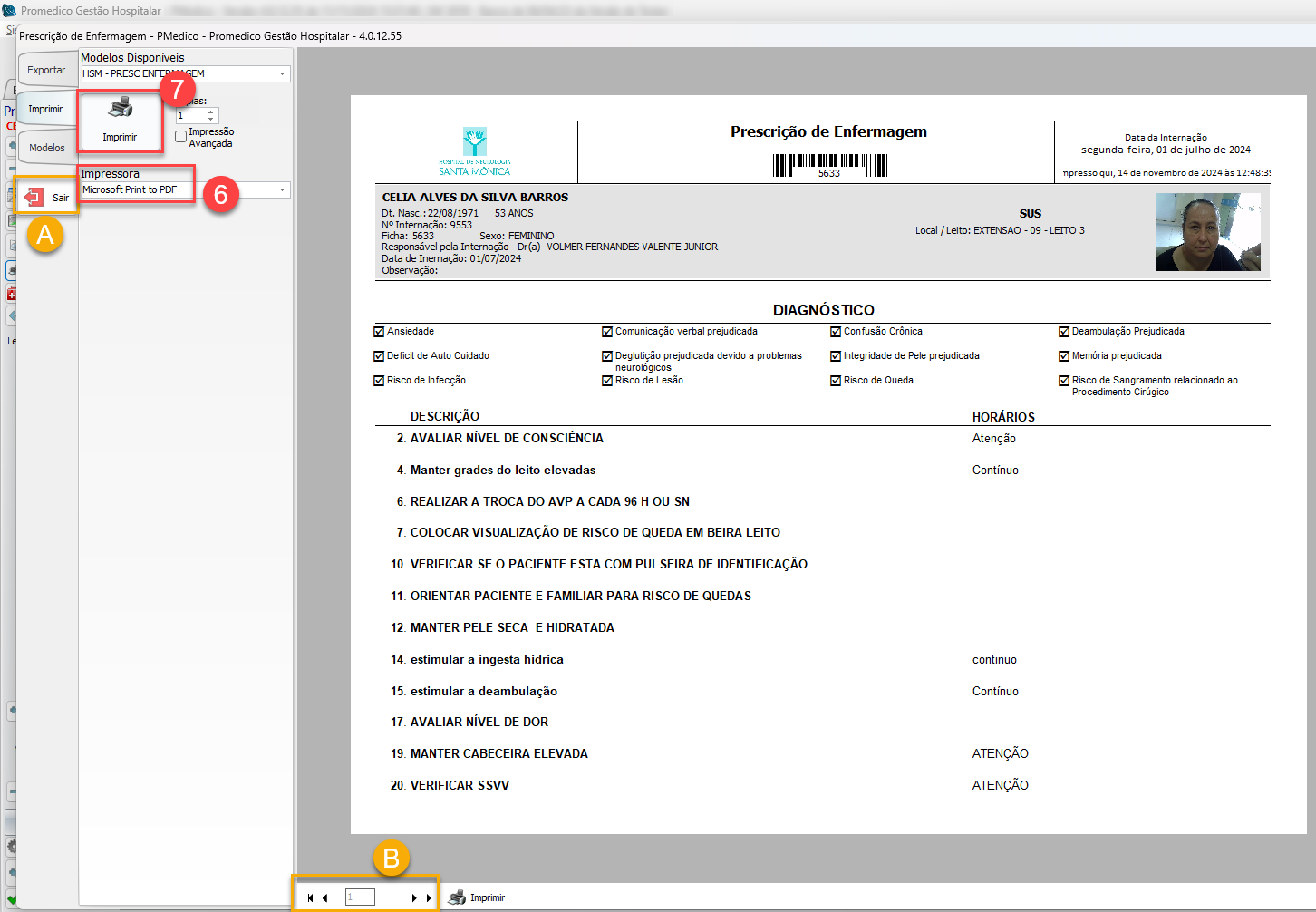
Task: Switch to the Exportar tab
Action: tap(46, 70)
